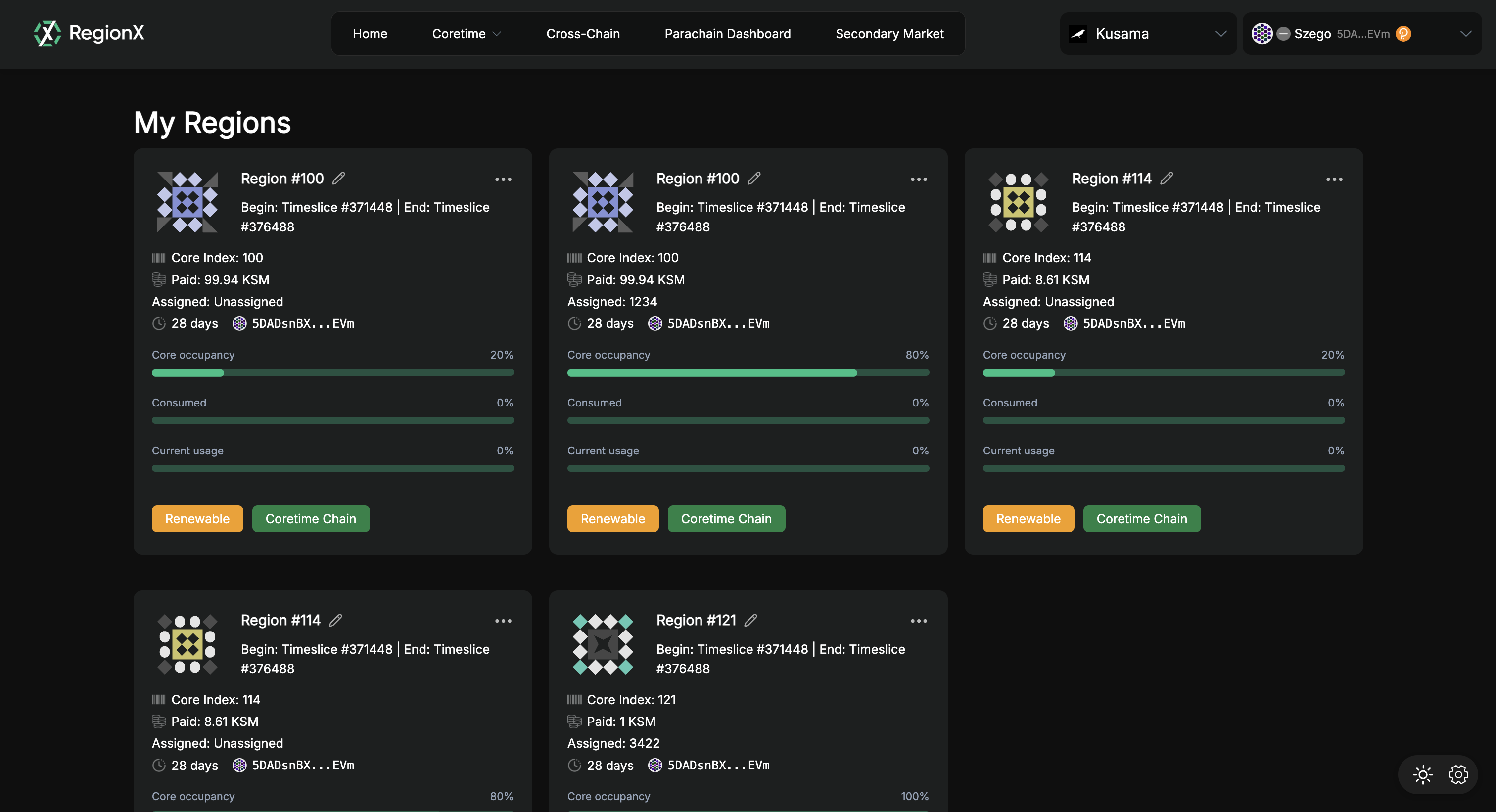
Task: Click Coretime Chain on Region #114 card
Action: click(1141, 518)
